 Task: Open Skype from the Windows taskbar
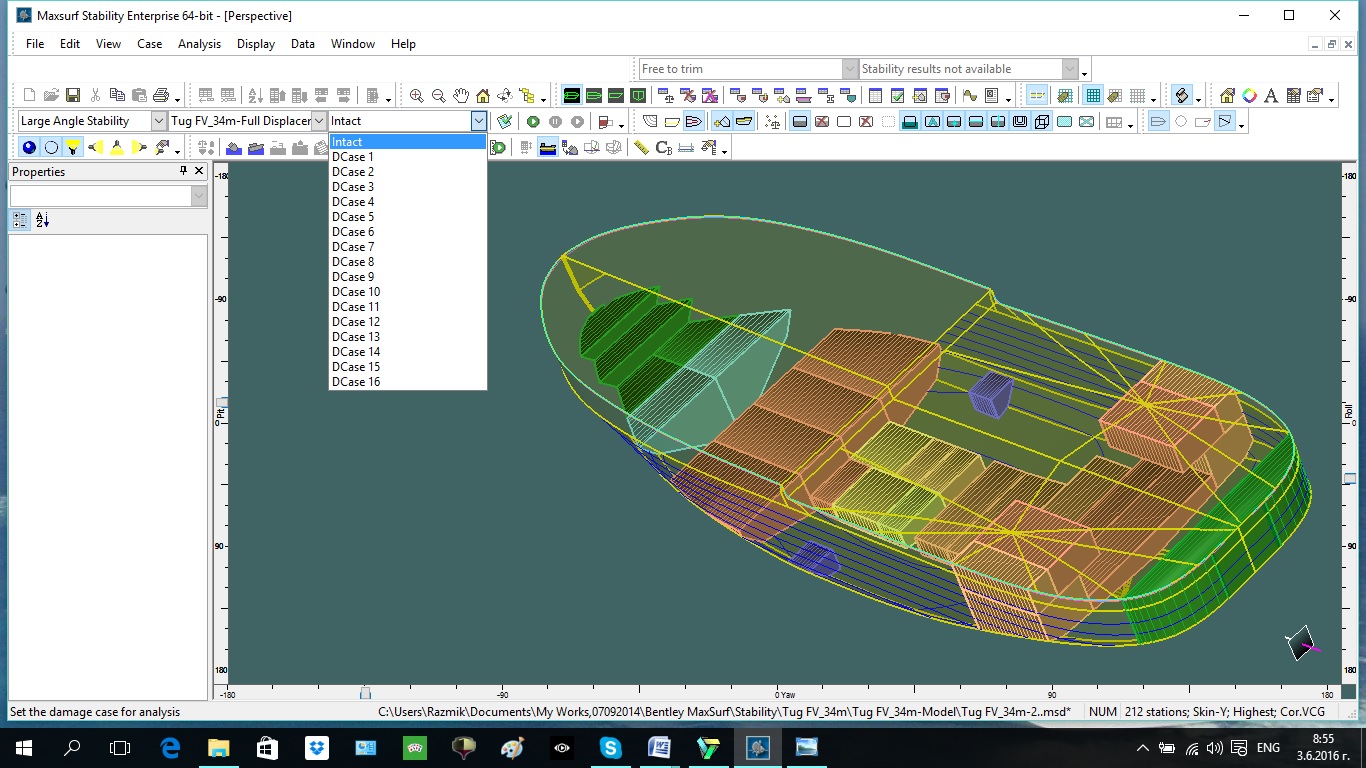[610, 747]
